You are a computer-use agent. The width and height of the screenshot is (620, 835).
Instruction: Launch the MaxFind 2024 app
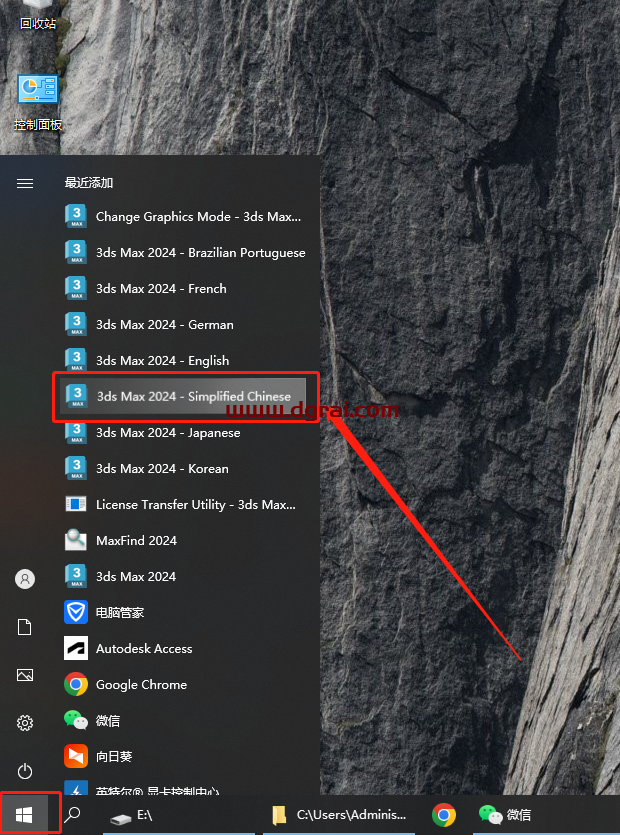[x=136, y=541]
